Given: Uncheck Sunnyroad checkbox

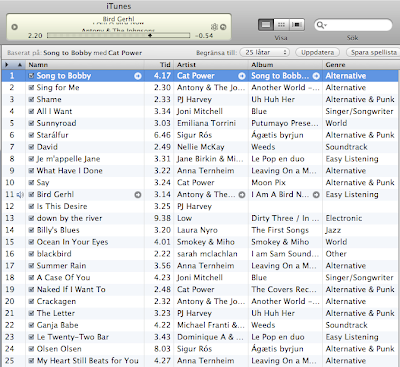Looking at the screenshot, I should click(x=31, y=123).
